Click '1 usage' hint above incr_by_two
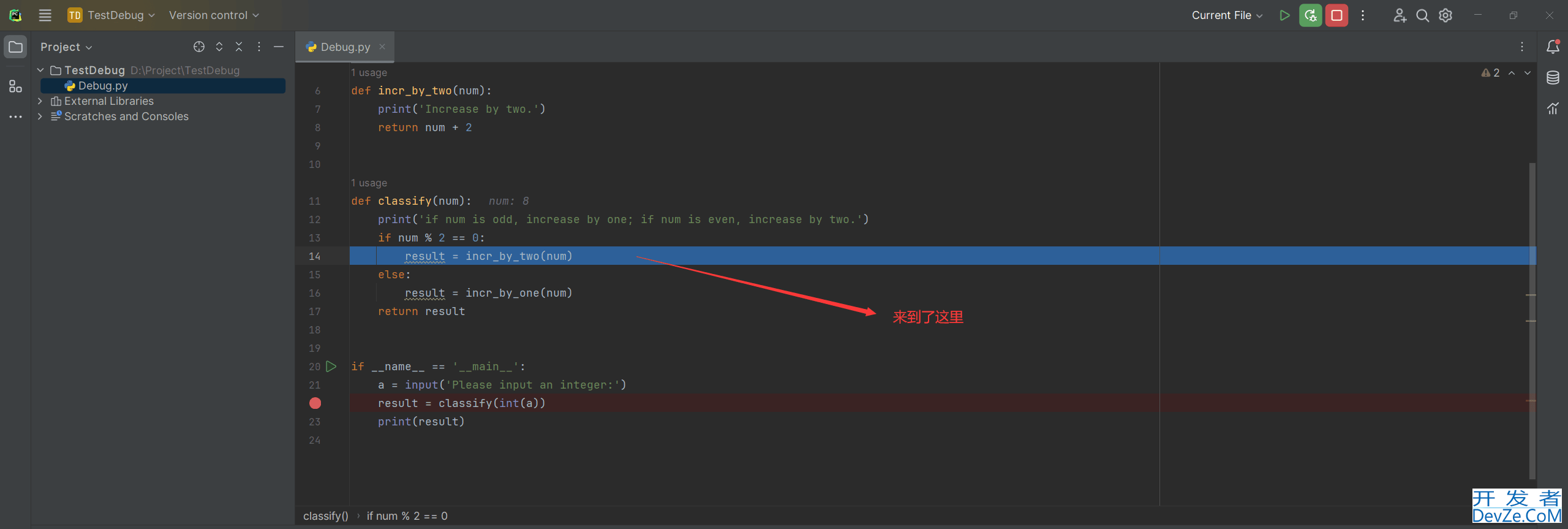The height and width of the screenshot is (529, 1568). (369, 73)
